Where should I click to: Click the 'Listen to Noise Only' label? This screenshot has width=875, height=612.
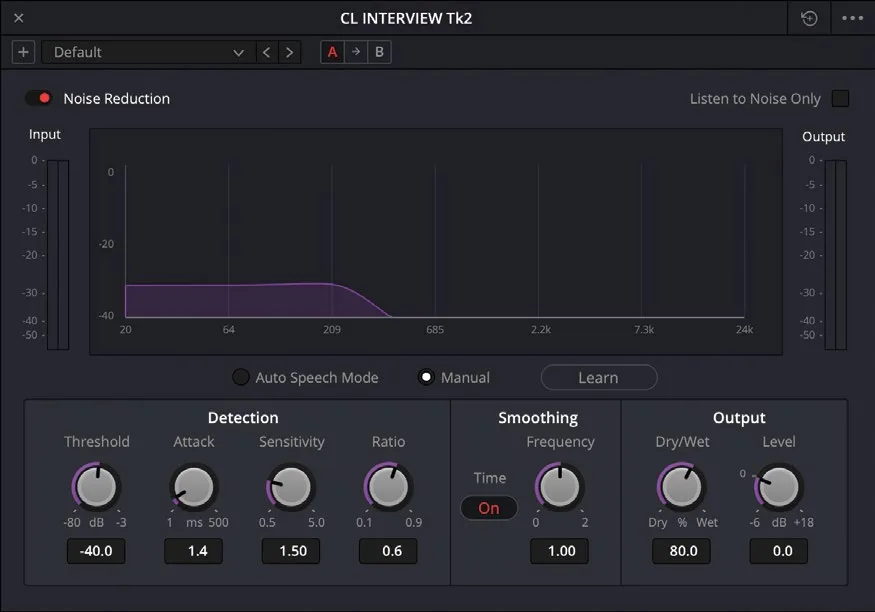tap(755, 99)
